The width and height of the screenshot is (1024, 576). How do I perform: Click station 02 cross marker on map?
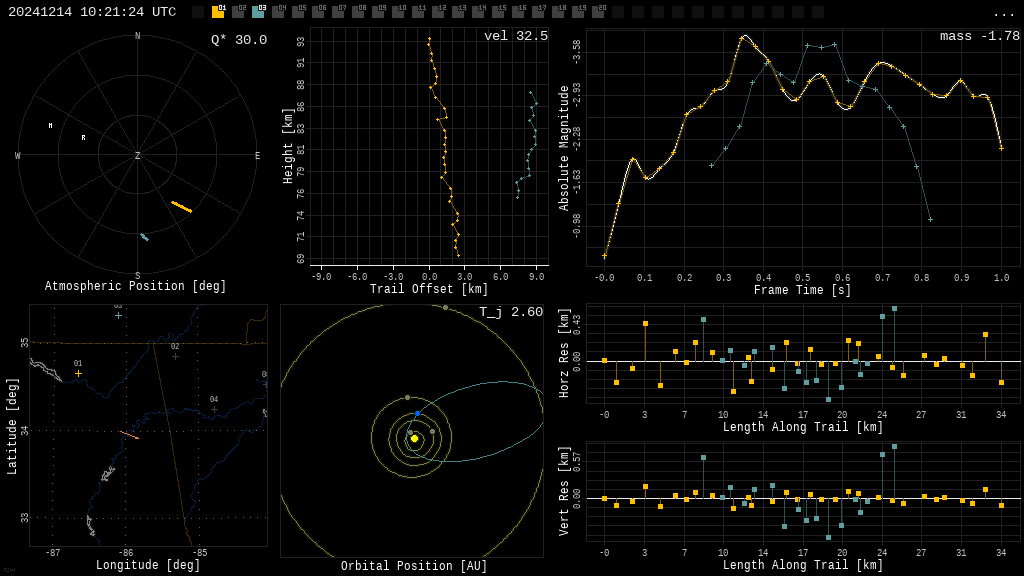point(175,356)
